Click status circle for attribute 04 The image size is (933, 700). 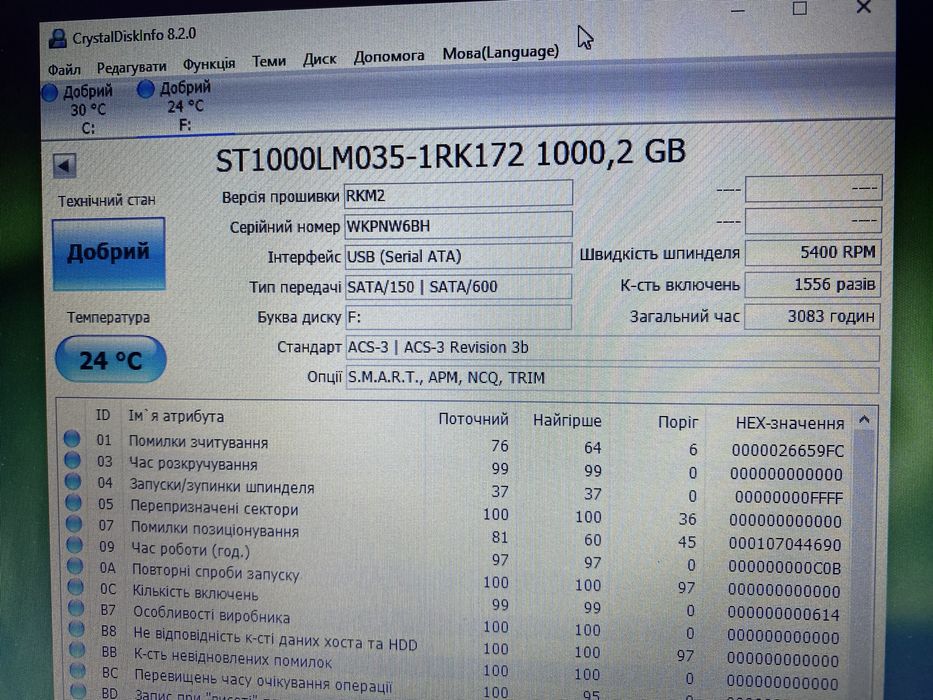click(x=73, y=481)
